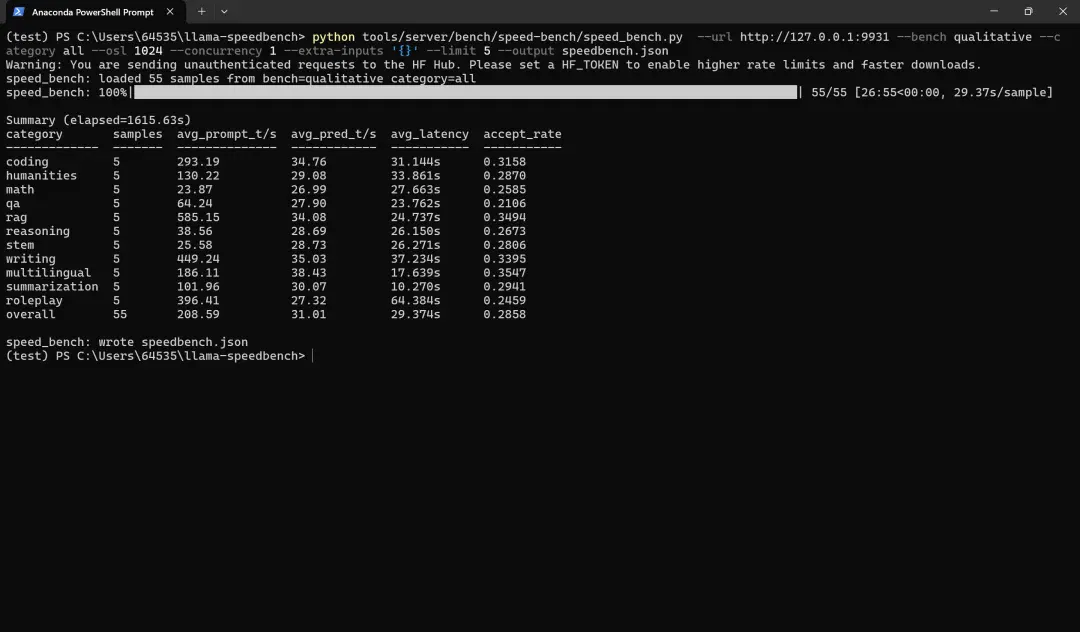Click the HF_TOKEN warning line
This screenshot has width=1080, height=632.
tap(493, 65)
